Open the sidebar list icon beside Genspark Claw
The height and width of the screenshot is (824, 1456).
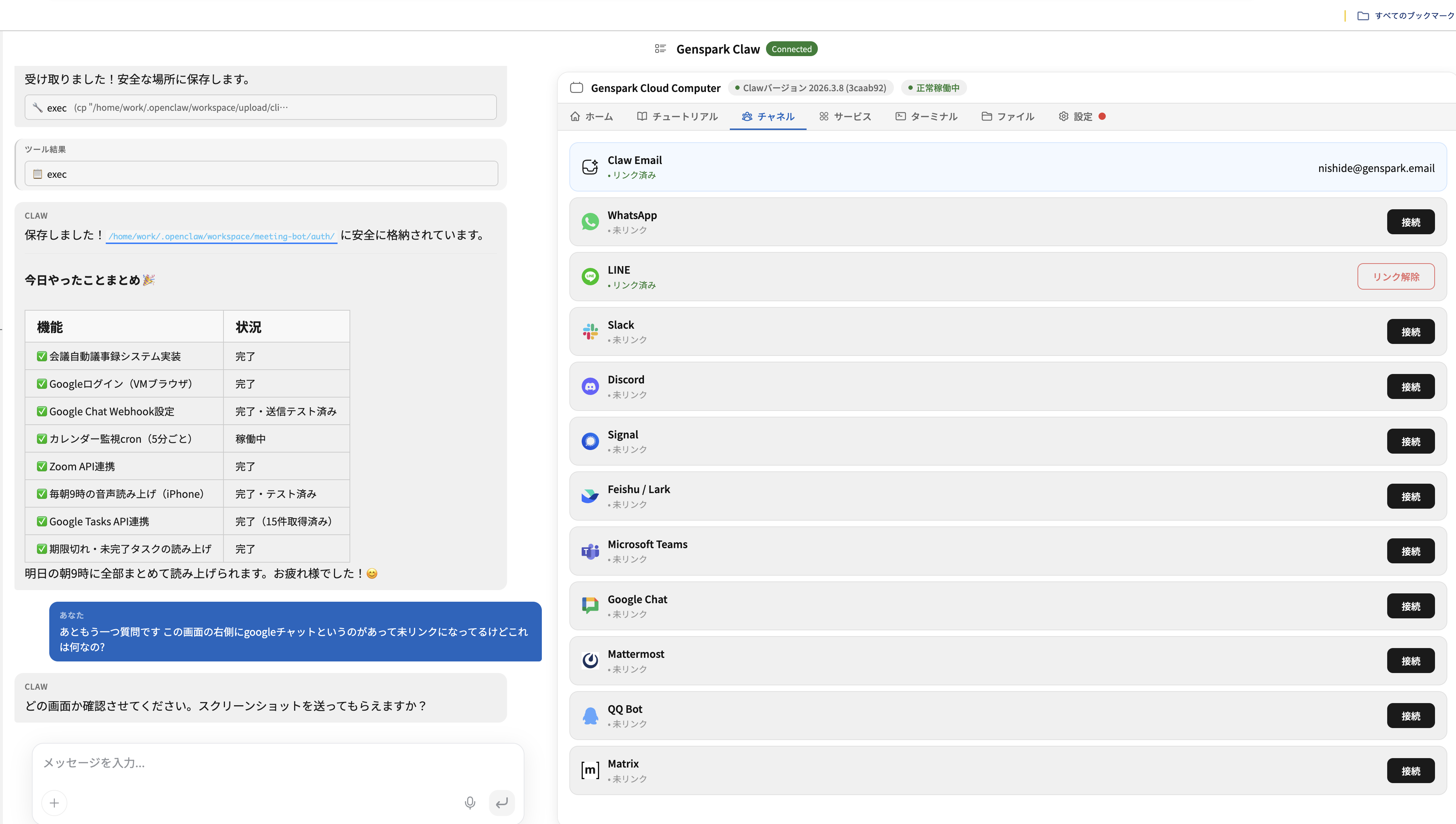pos(660,49)
